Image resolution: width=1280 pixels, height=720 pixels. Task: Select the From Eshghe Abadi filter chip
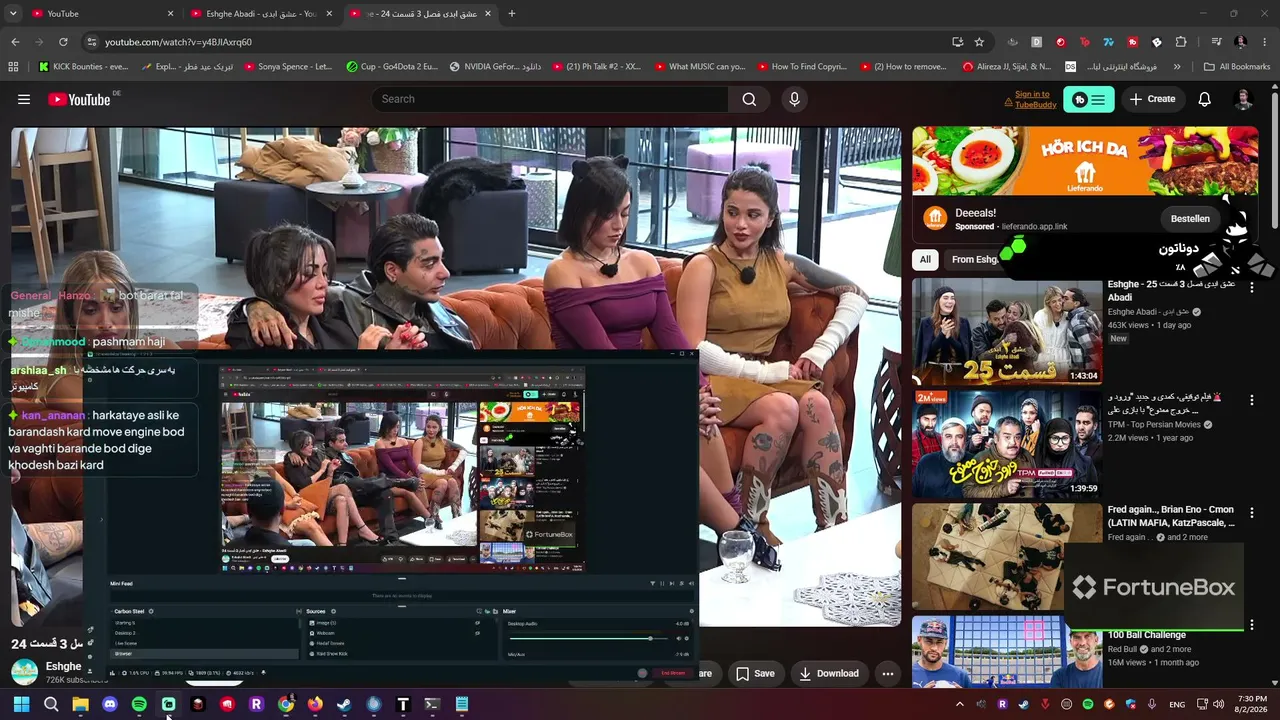click(975, 259)
